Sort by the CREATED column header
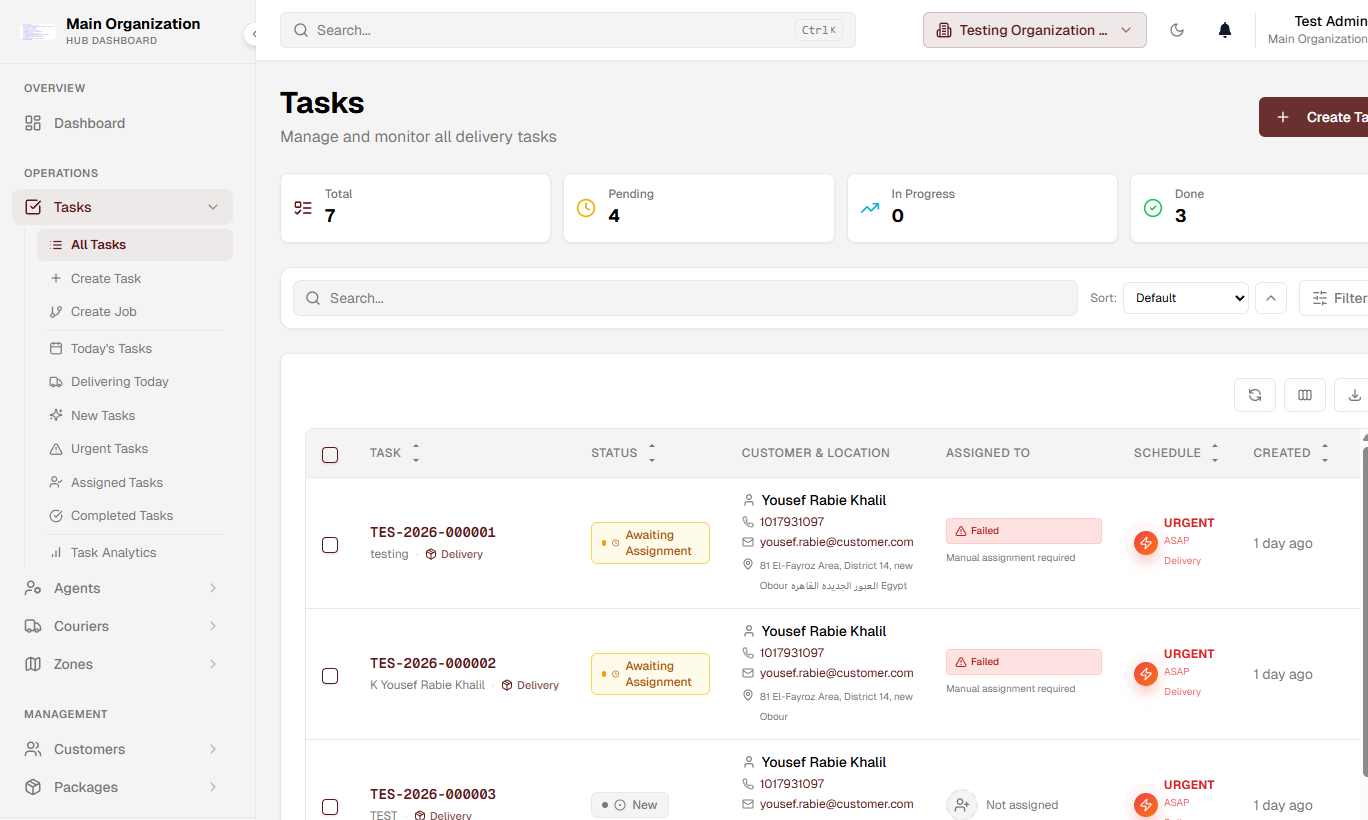 [1291, 453]
